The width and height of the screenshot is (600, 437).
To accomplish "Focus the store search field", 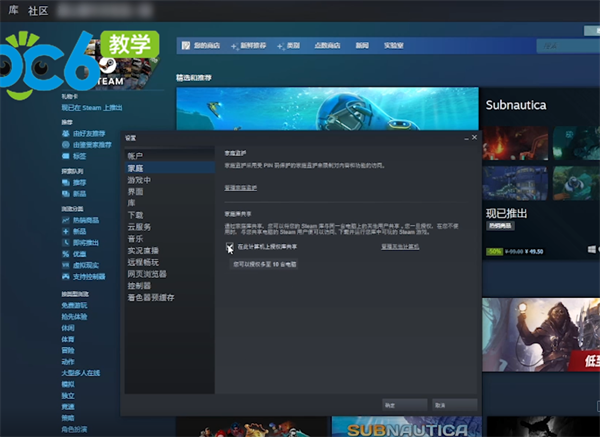I will click(x=568, y=46).
